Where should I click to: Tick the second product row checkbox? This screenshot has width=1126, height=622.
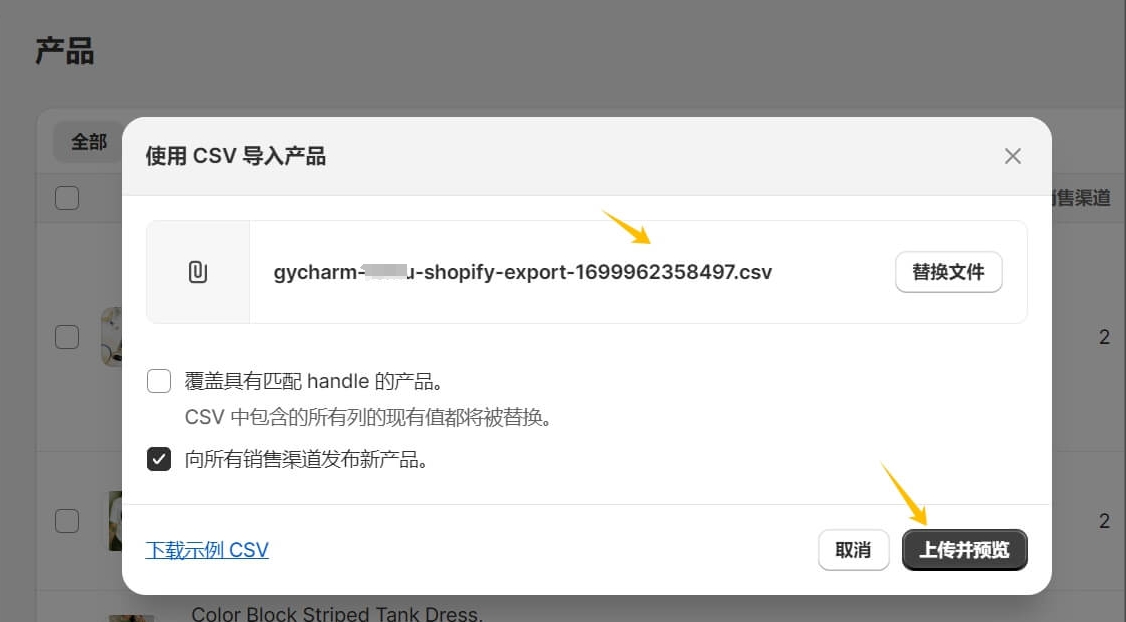67,521
